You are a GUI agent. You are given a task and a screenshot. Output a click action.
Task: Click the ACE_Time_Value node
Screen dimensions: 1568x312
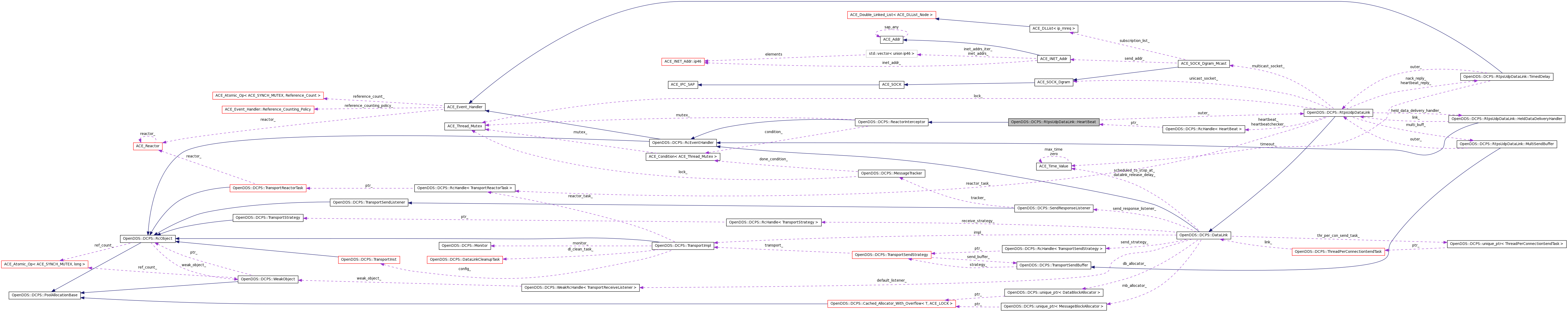1054,166
